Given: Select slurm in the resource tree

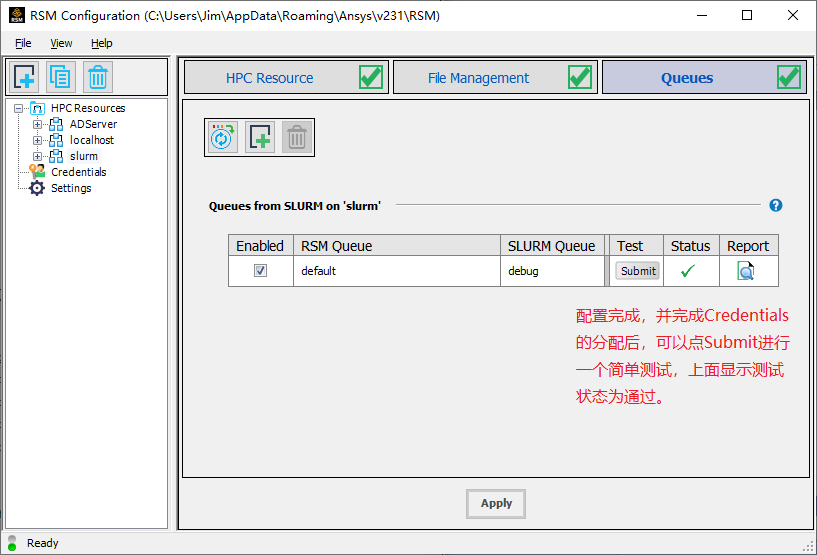Looking at the screenshot, I should [84, 156].
